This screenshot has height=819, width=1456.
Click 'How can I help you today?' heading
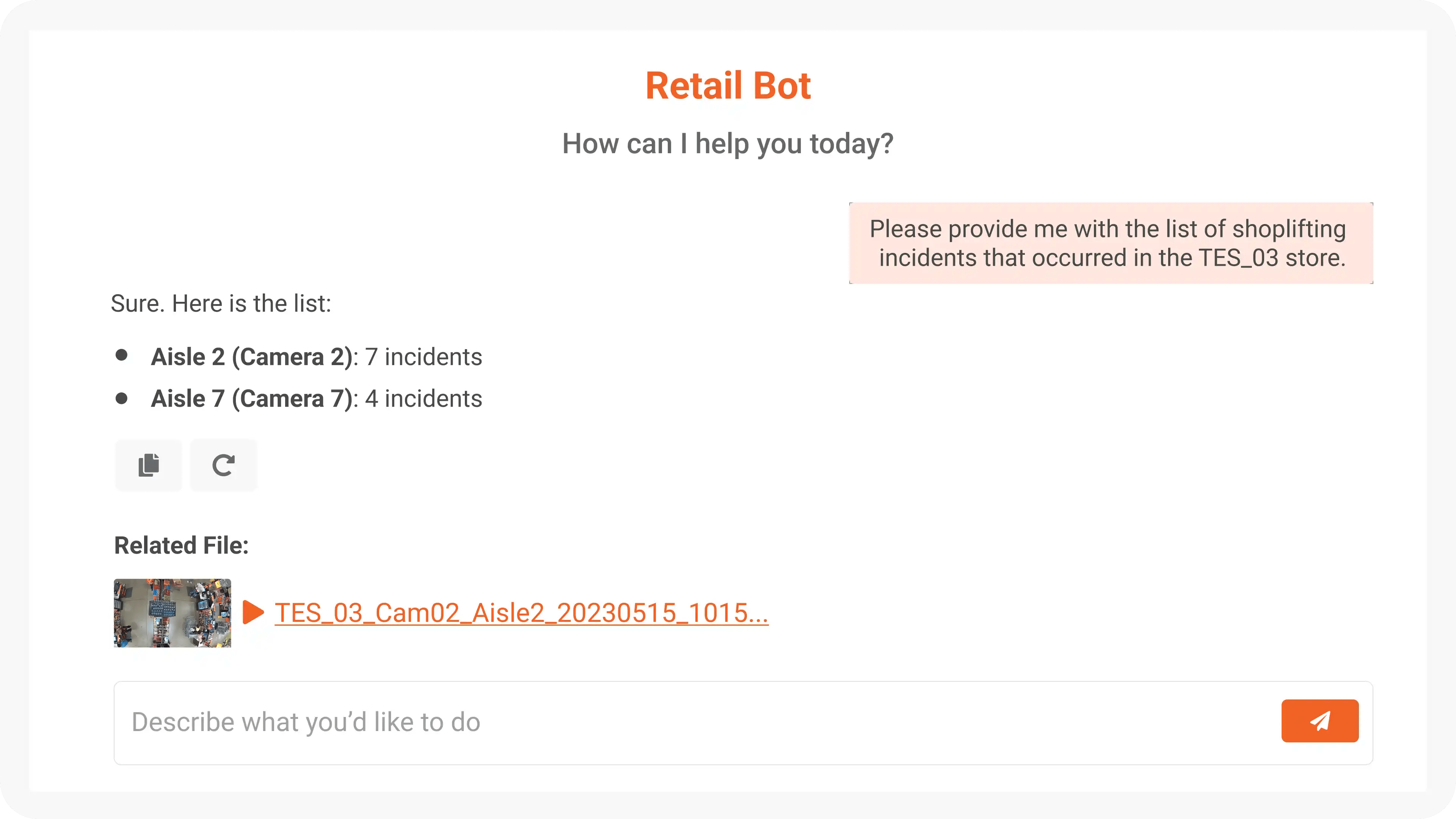(728, 144)
